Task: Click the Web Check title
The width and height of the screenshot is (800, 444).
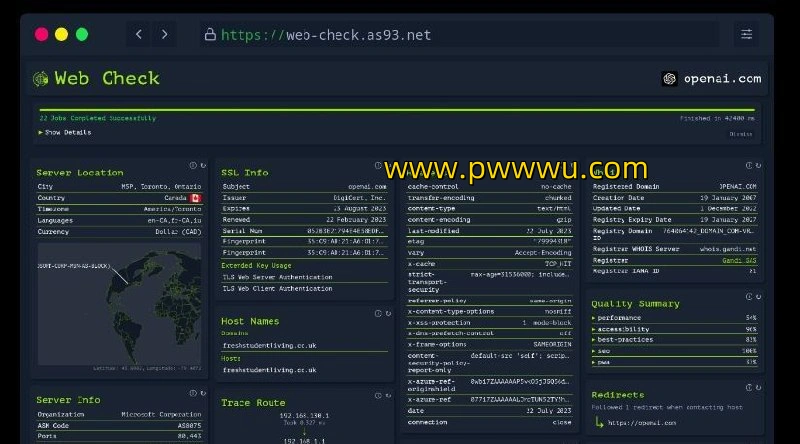Action: point(107,79)
